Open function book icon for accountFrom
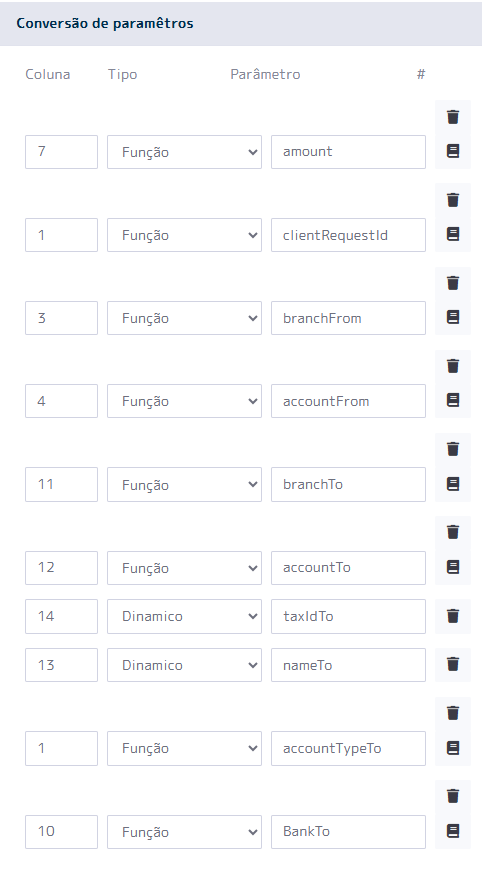This screenshot has width=482, height=870. [453, 399]
